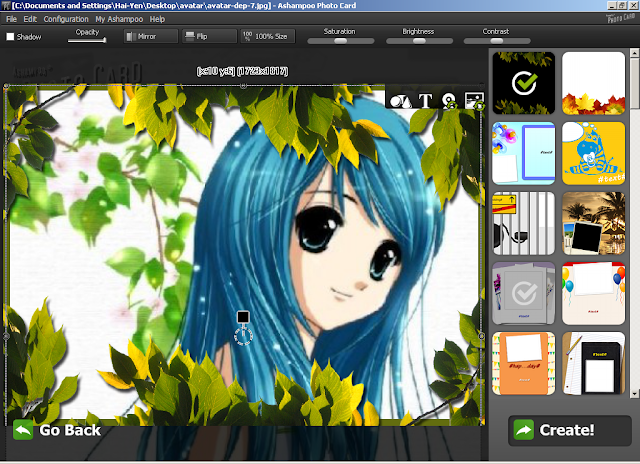Open the File menu
This screenshot has width=640, height=464.
[x=11, y=19]
